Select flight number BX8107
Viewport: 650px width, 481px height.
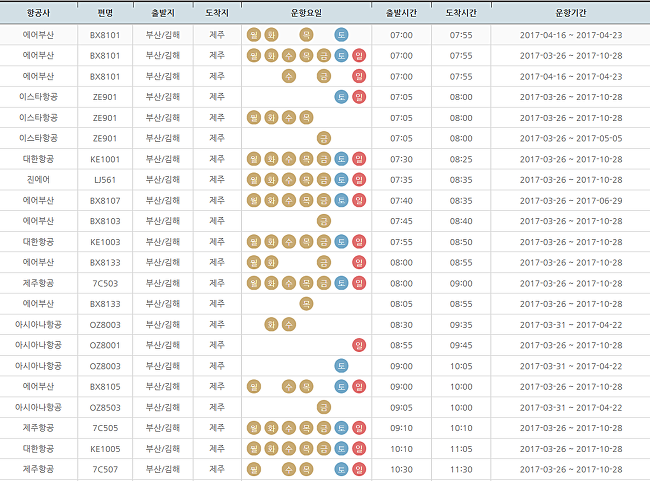[105, 201]
